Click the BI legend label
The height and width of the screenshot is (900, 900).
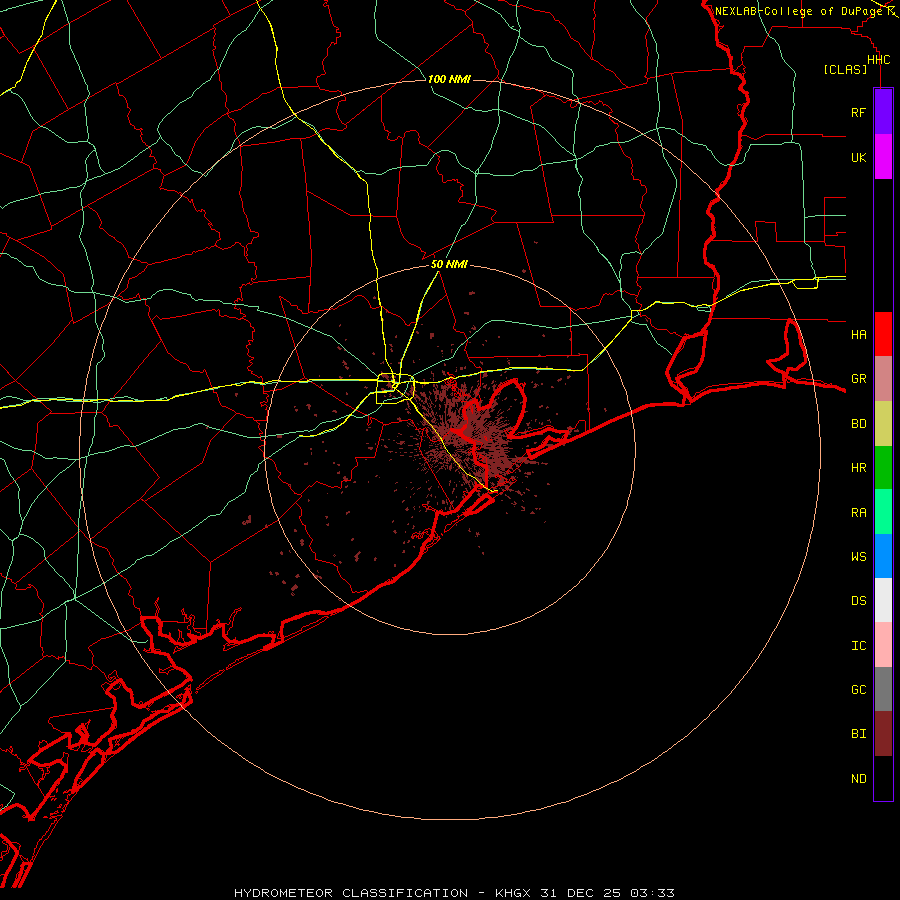coord(858,734)
